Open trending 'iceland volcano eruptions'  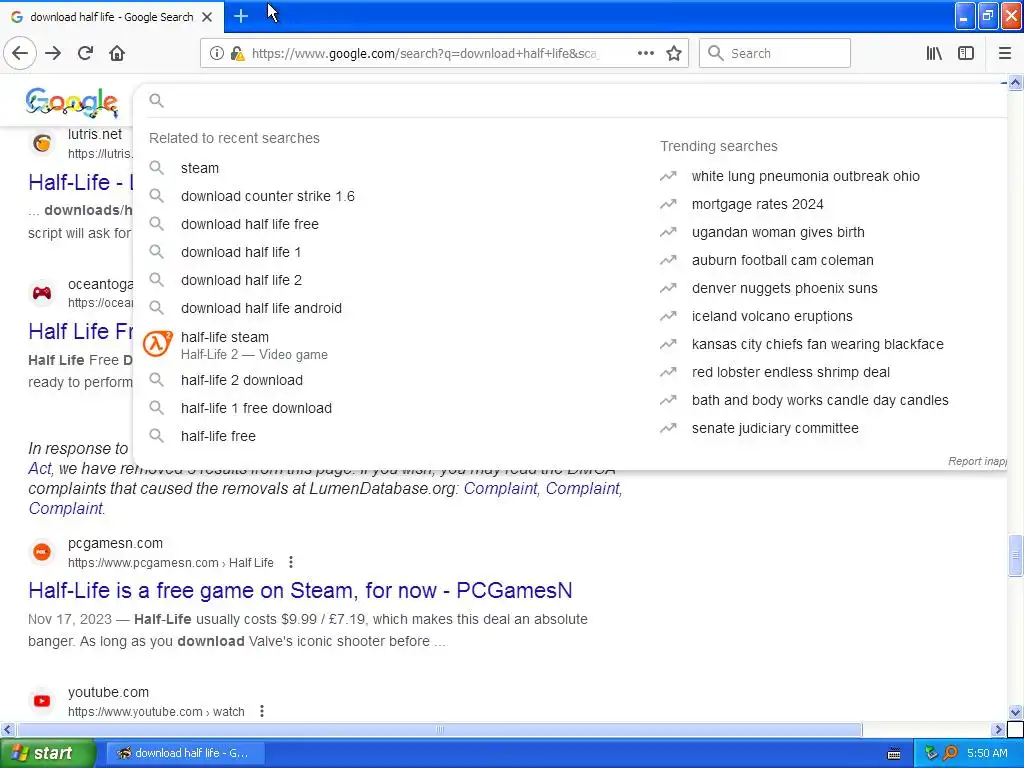point(772,317)
